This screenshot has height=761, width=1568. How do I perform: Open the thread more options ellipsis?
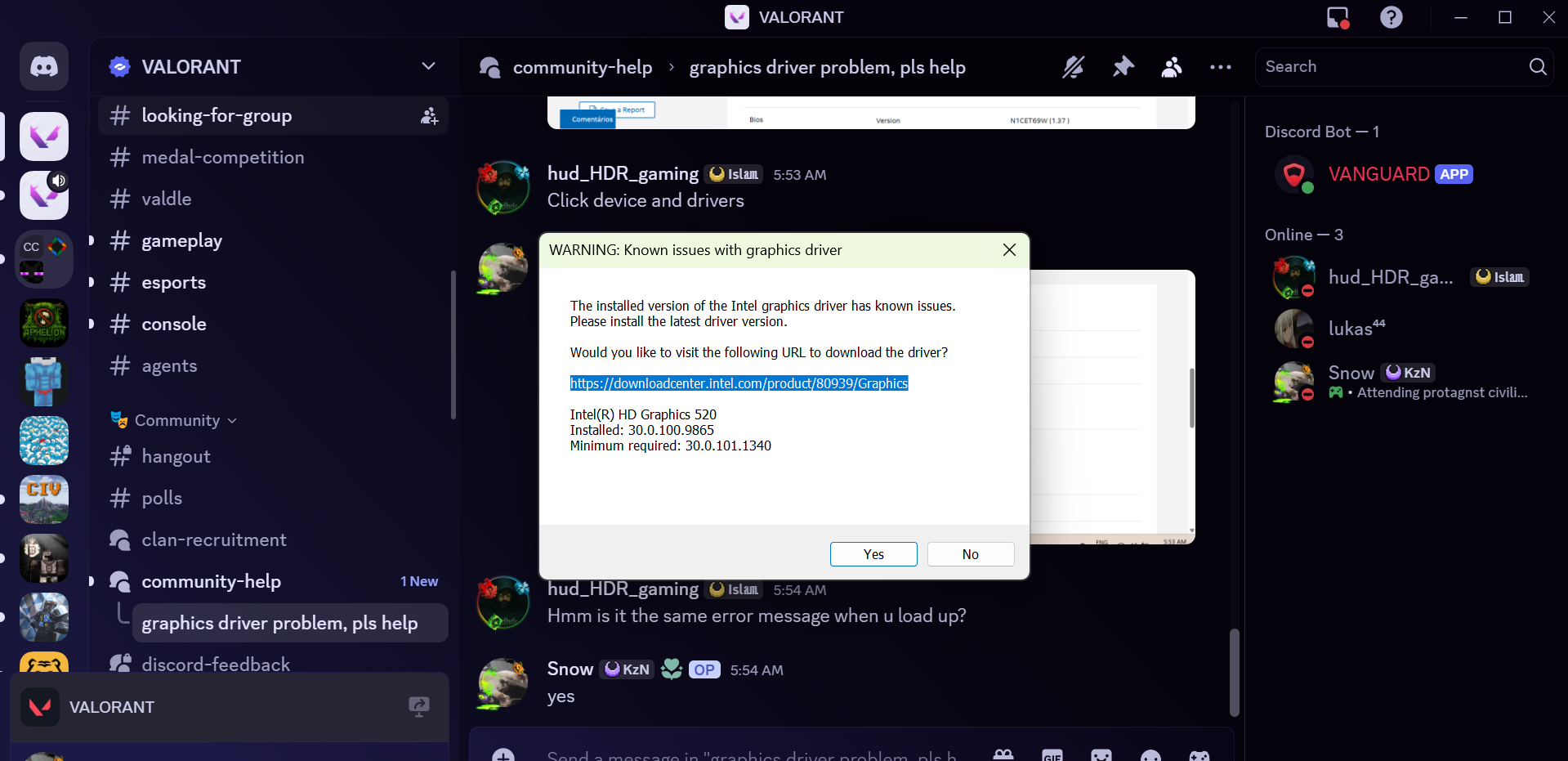[x=1221, y=67]
